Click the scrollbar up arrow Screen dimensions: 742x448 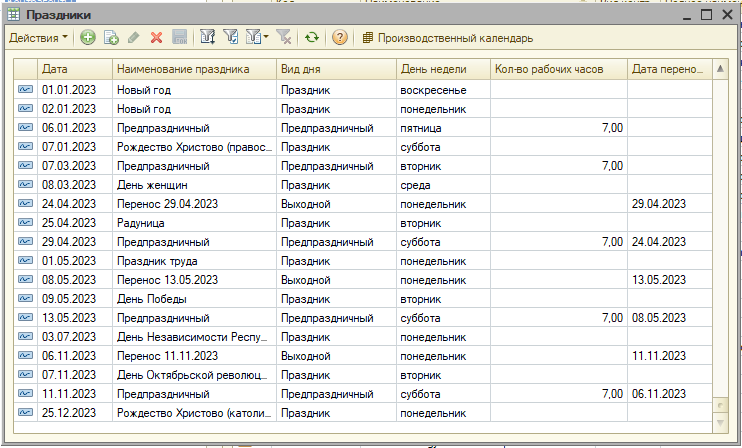(718, 69)
